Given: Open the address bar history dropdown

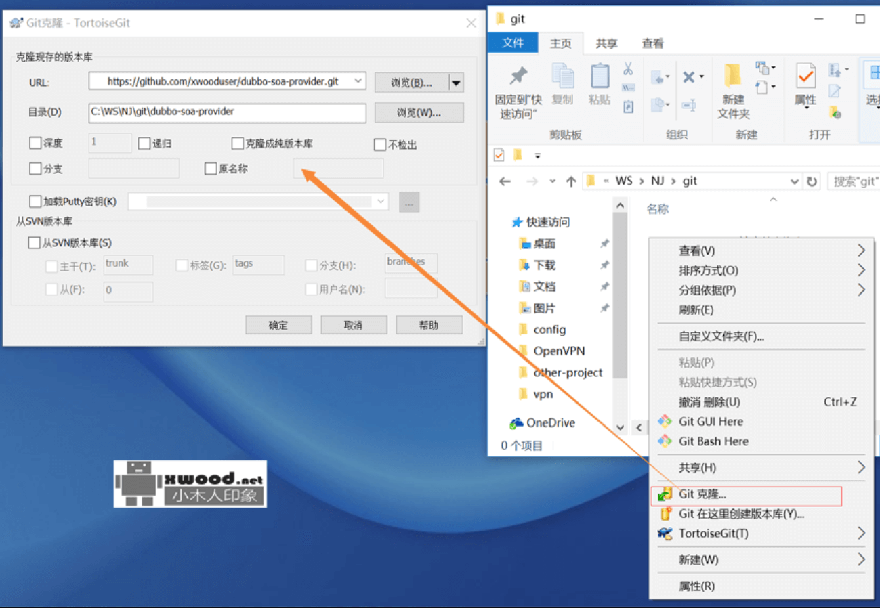Looking at the screenshot, I should (x=794, y=181).
